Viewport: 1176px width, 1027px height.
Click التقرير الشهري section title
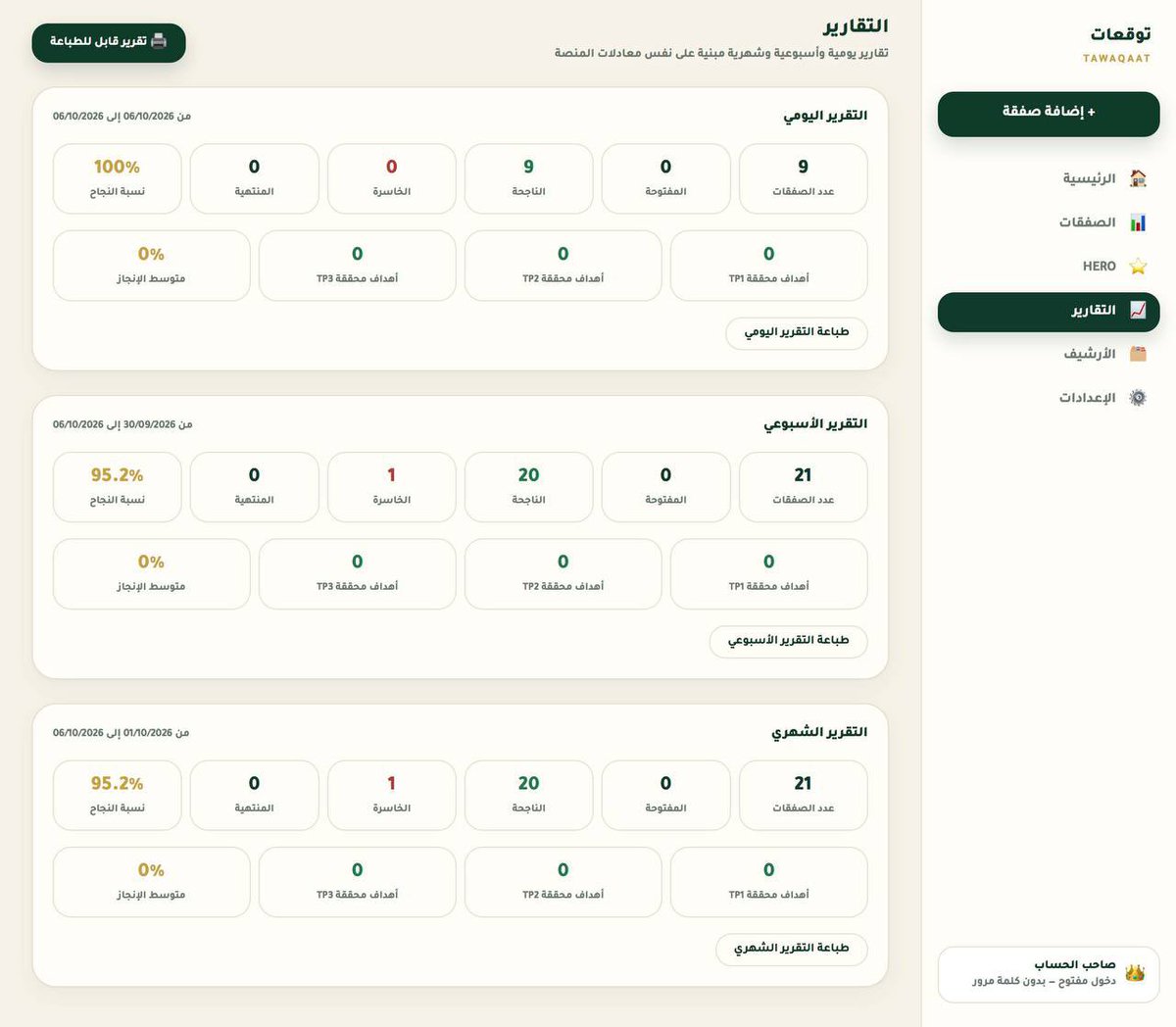(x=819, y=732)
